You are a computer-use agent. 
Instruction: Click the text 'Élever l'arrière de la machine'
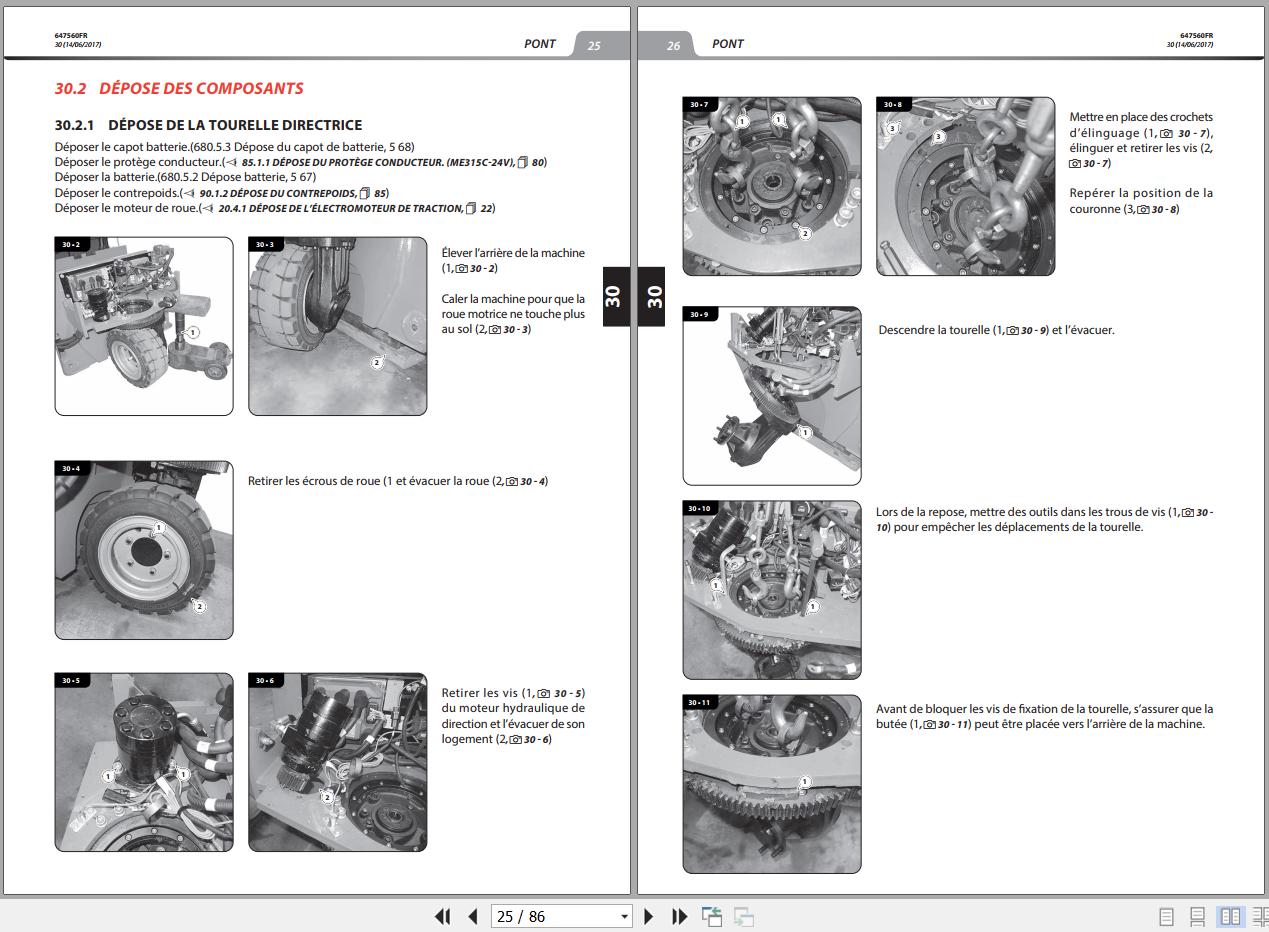click(x=513, y=253)
